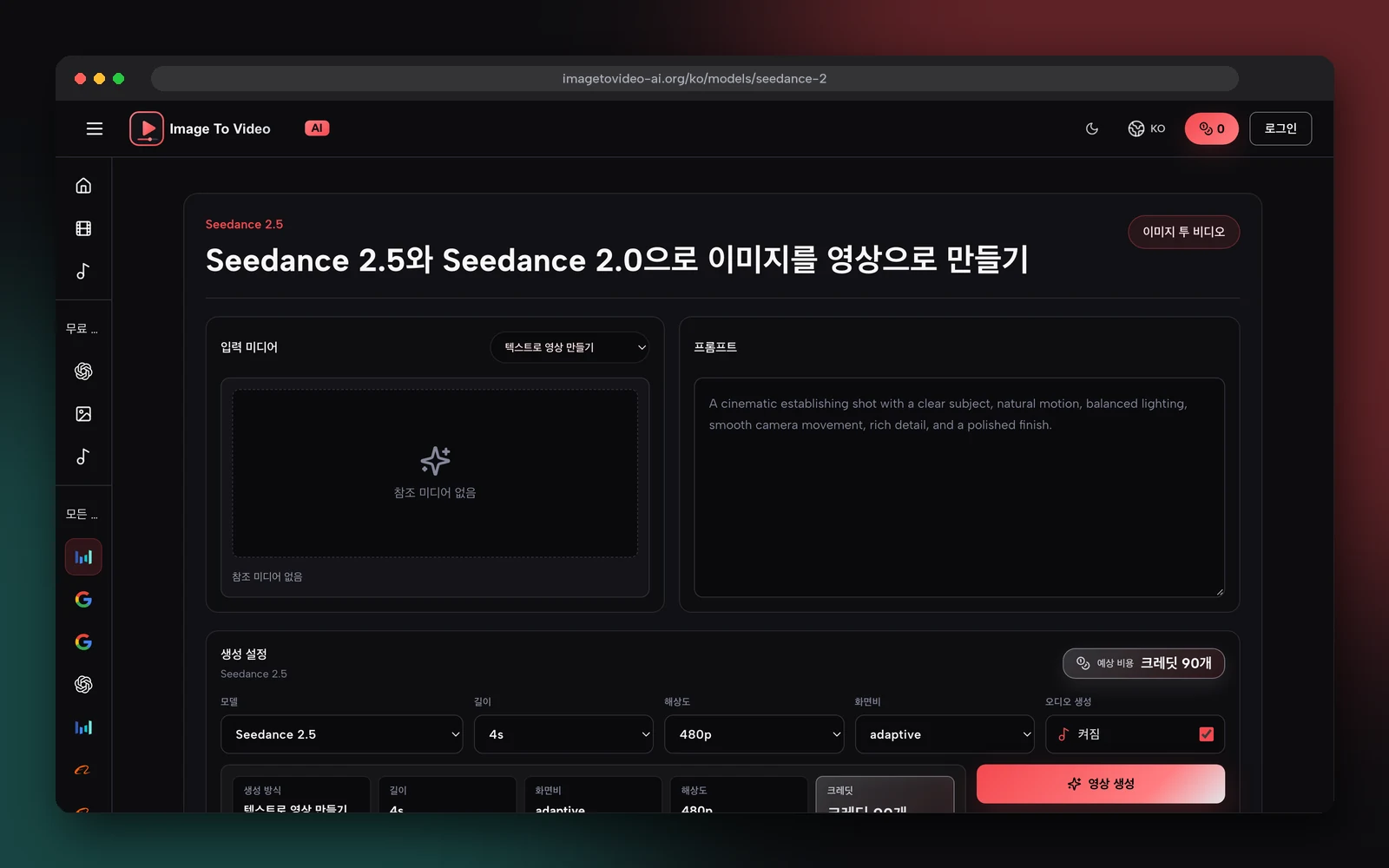
Task: Click the orange swirl icon in sidebar
Action: tap(83, 770)
